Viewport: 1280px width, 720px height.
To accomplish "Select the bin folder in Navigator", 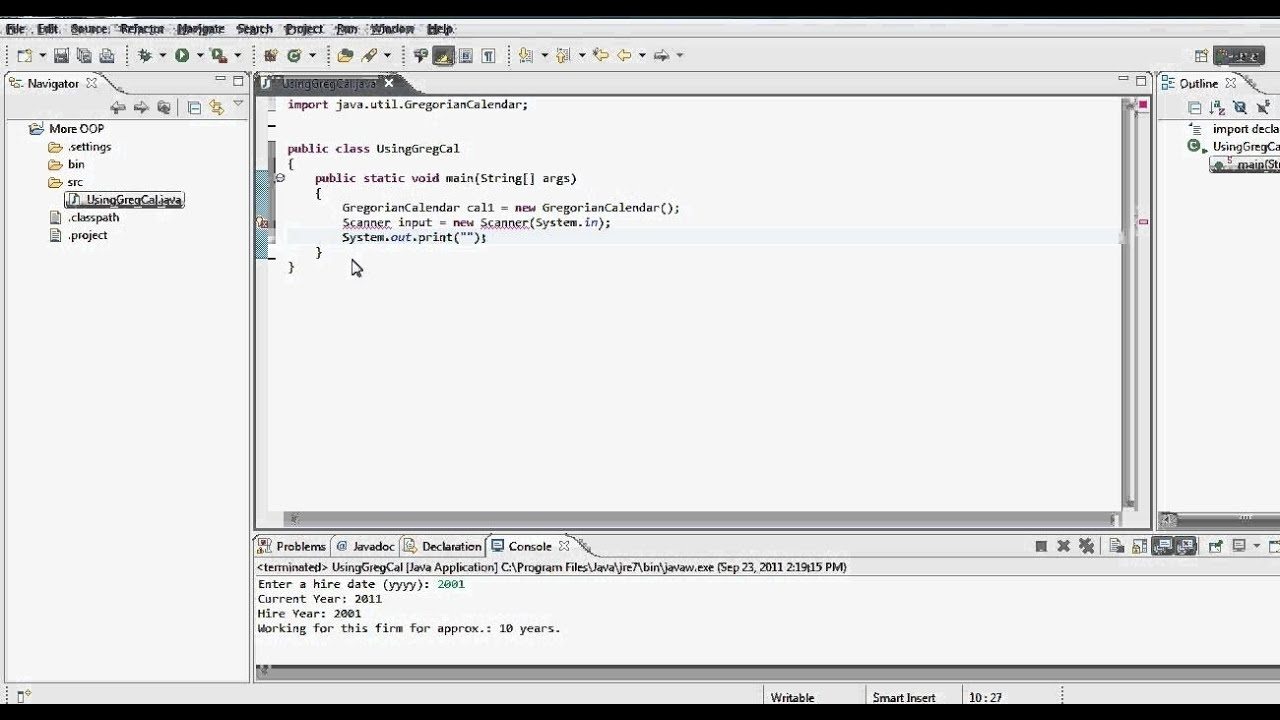I will pos(67,164).
